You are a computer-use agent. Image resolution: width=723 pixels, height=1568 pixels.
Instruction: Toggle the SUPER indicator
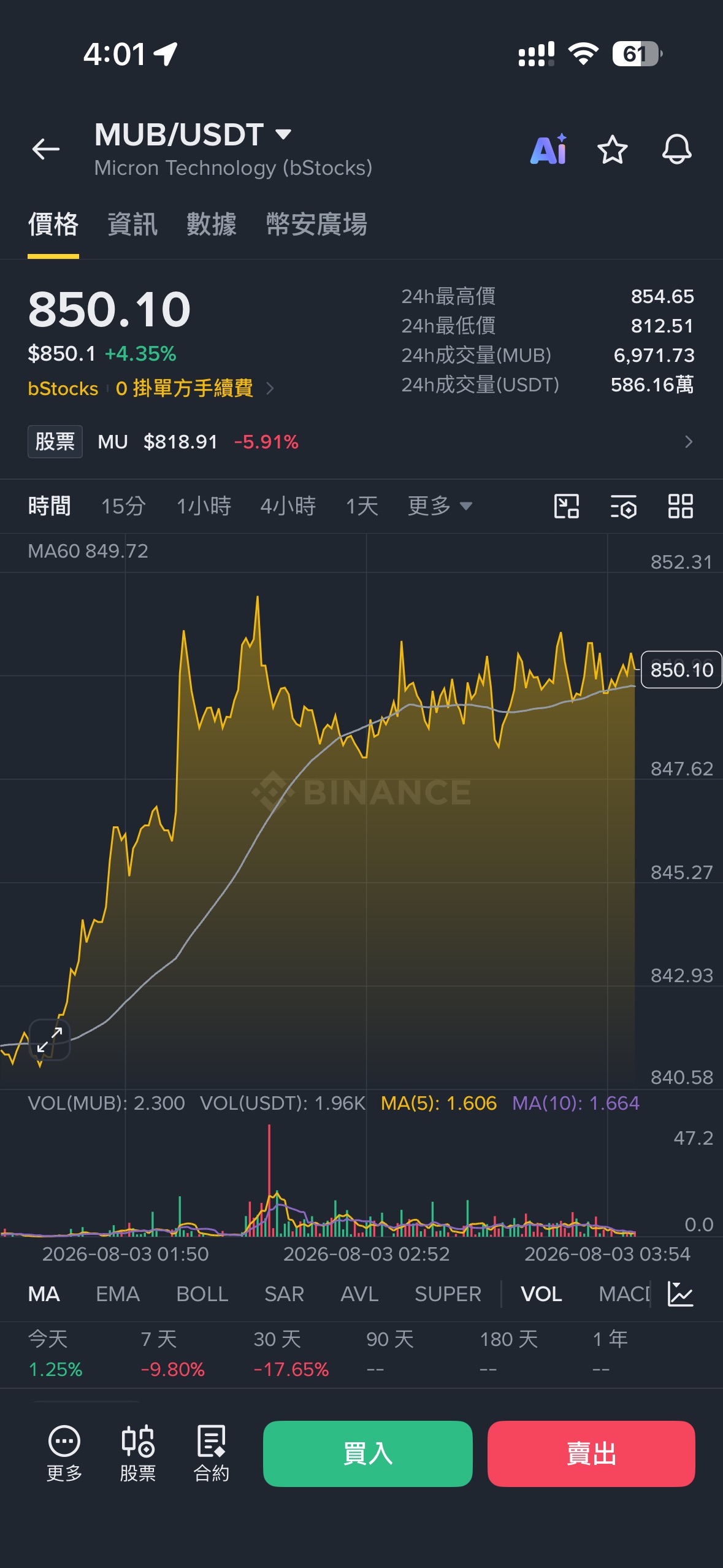point(448,1294)
